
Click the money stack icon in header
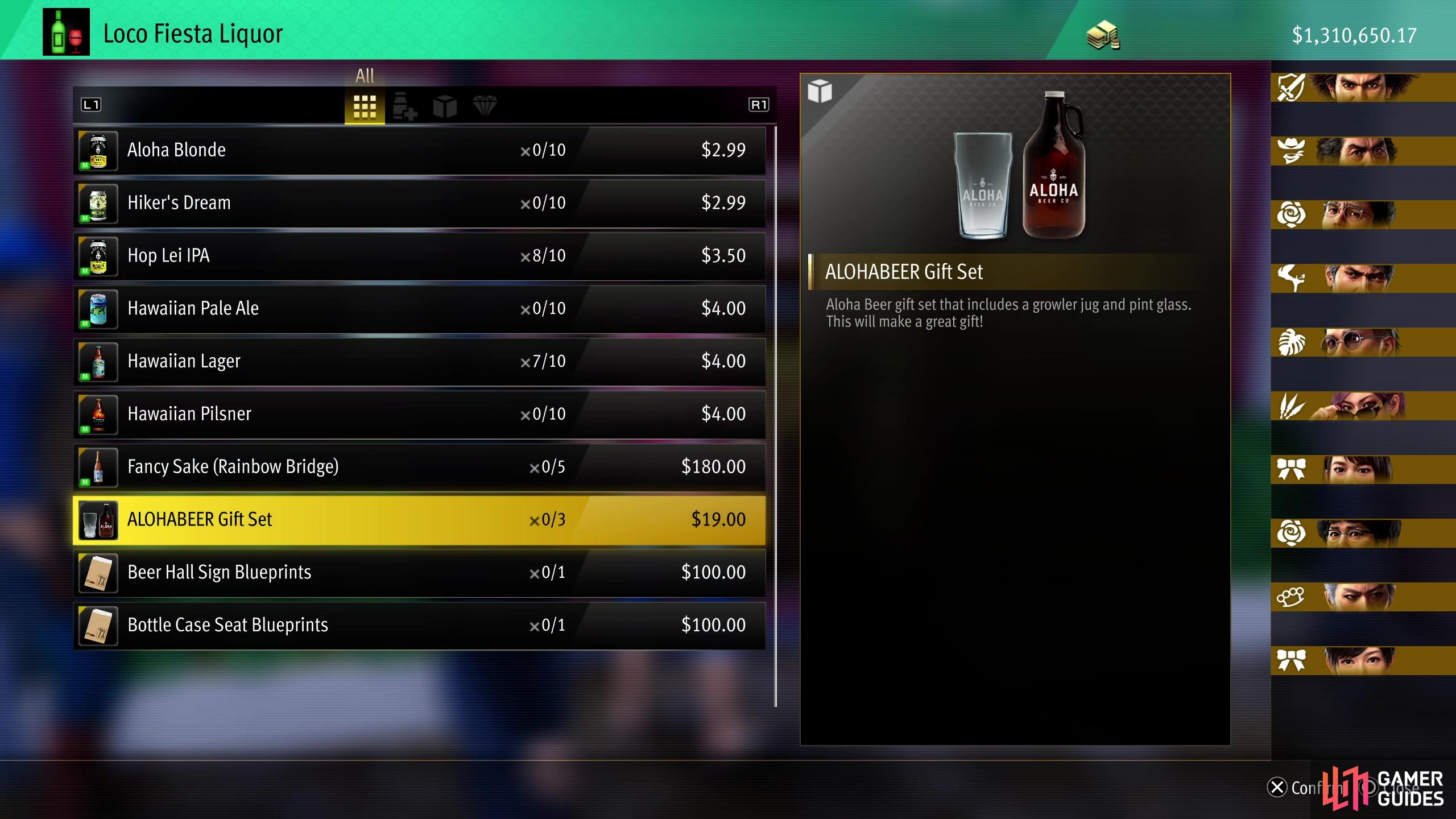tap(1103, 35)
